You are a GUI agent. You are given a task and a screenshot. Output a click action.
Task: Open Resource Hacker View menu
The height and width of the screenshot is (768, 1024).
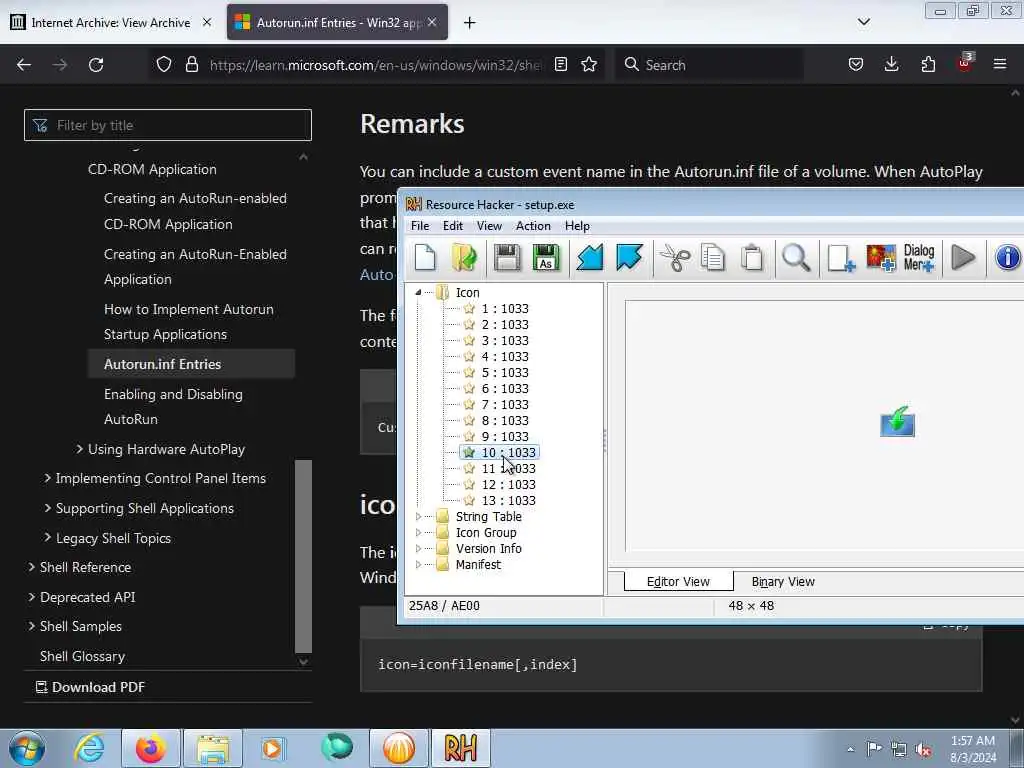click(x=489, y=226)
